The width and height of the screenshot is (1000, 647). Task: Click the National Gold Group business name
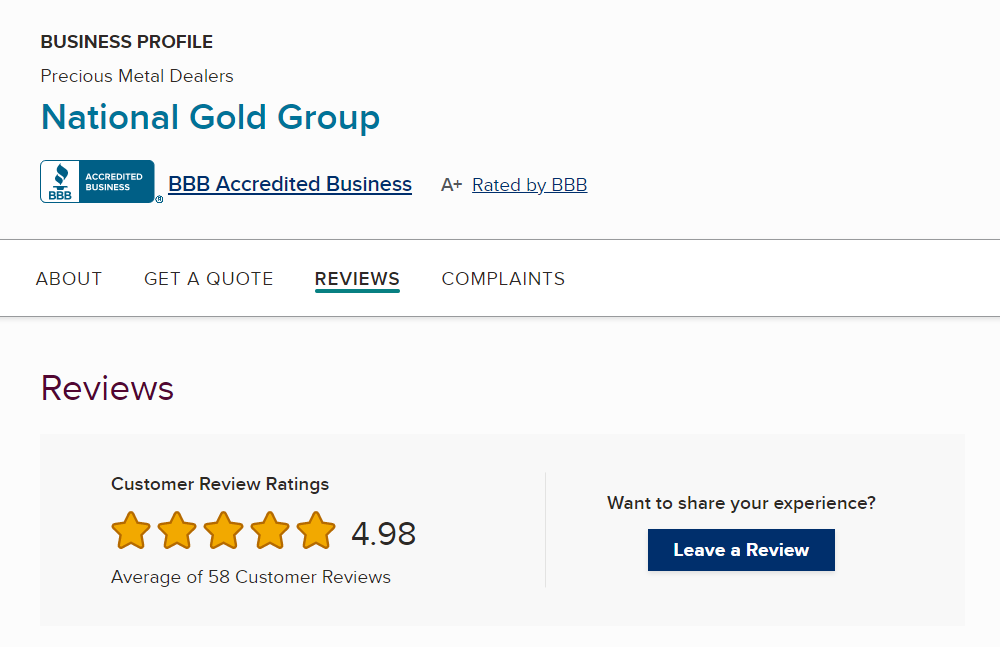click(x=210, y=117)
